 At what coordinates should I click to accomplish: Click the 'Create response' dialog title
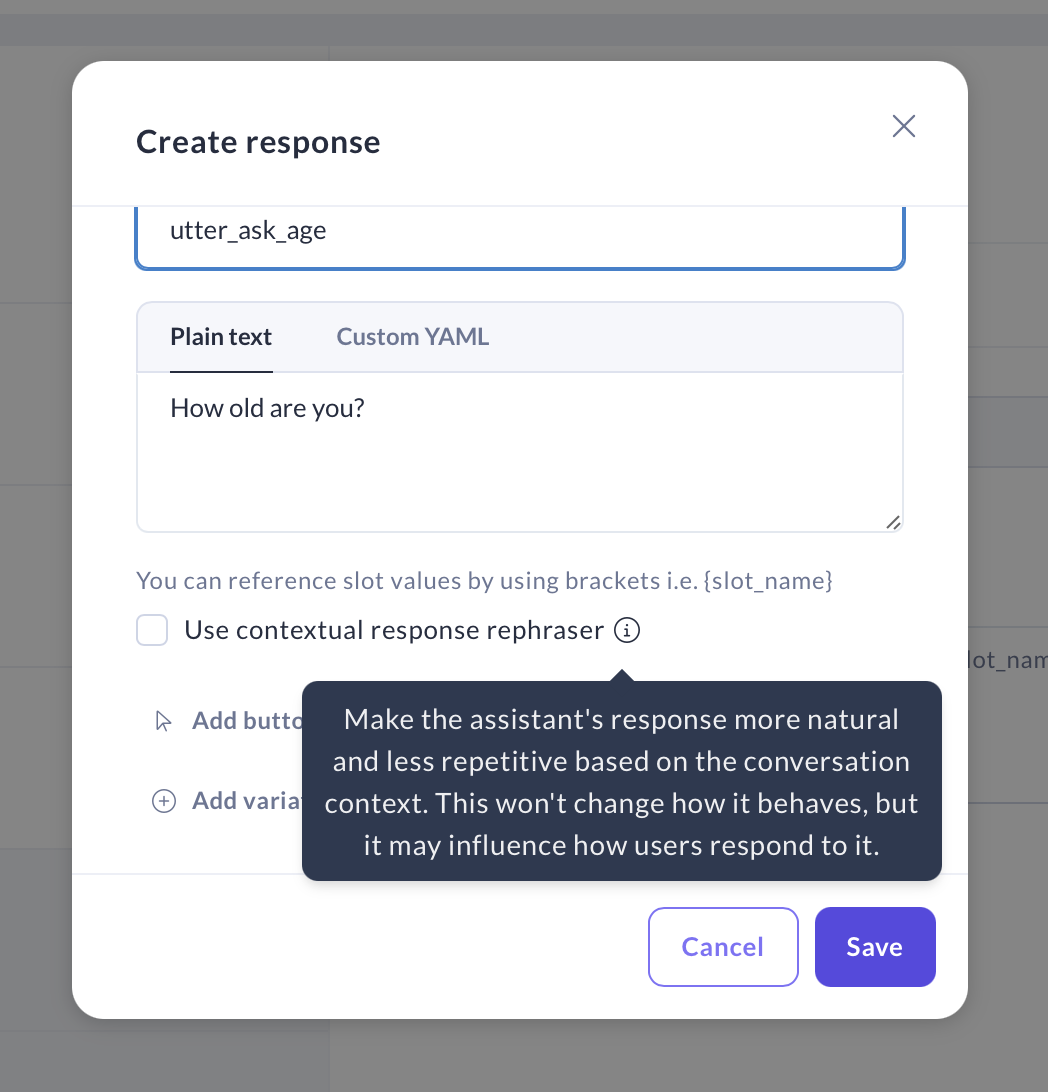[258, 142]
